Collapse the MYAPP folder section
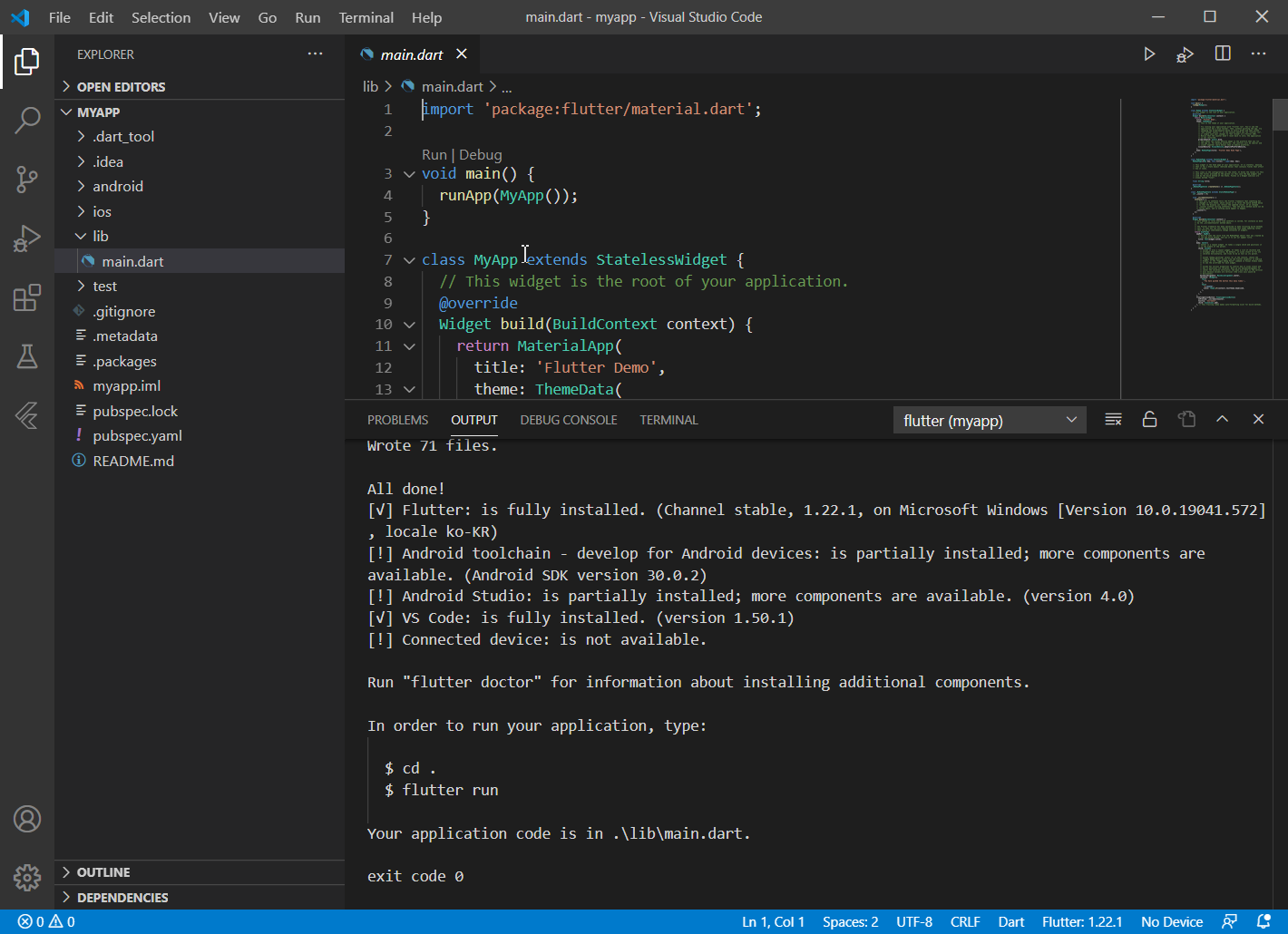The image size is (1288, 934). (x=200, y=112)
